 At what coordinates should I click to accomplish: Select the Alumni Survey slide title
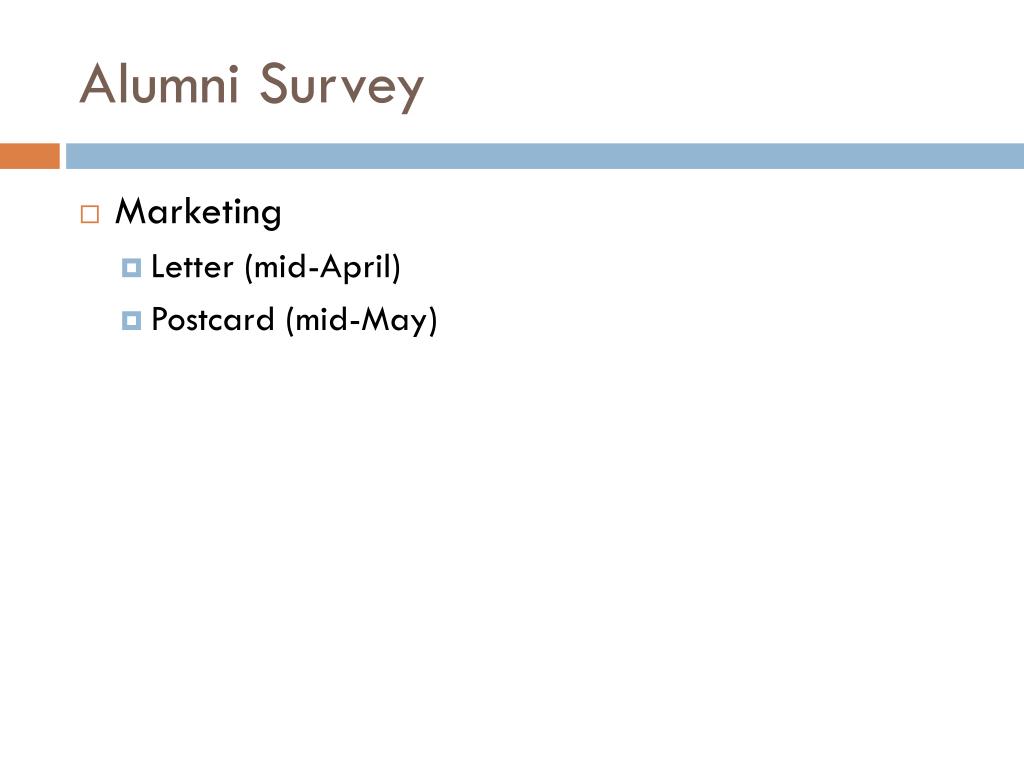click(252, 86)
